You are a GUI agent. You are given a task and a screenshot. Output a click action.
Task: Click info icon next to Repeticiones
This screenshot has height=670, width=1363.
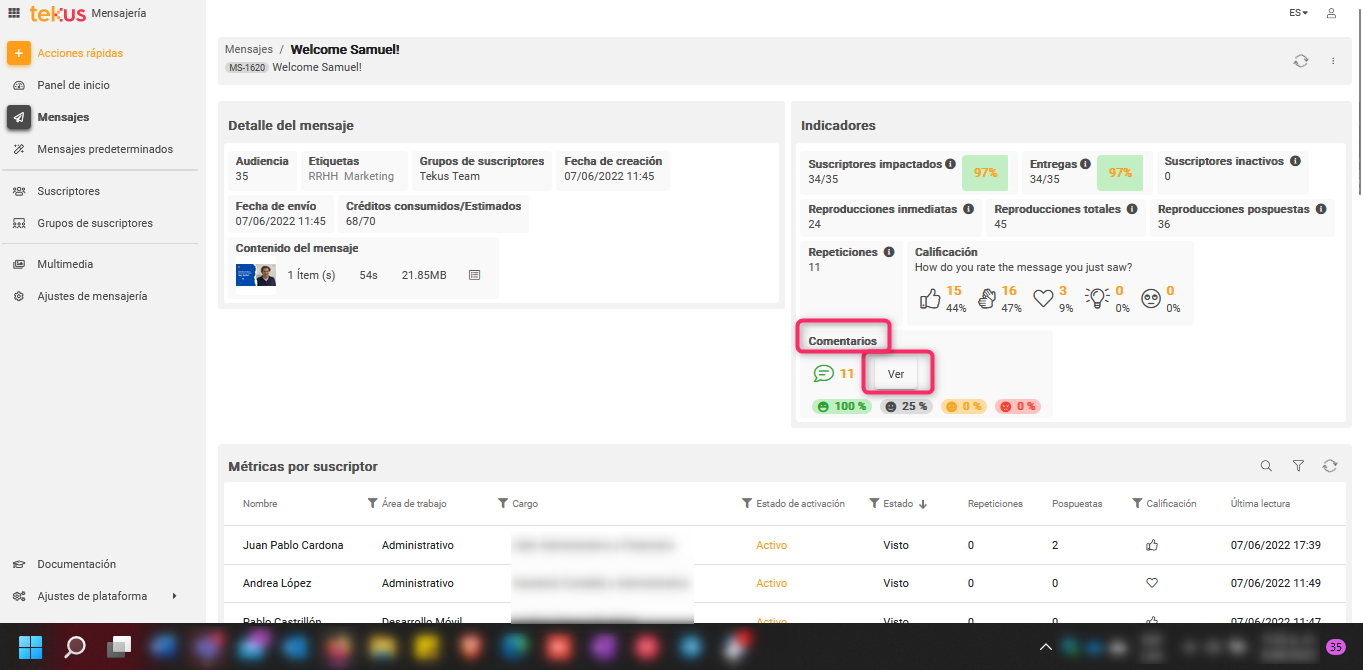coord(889,253)
